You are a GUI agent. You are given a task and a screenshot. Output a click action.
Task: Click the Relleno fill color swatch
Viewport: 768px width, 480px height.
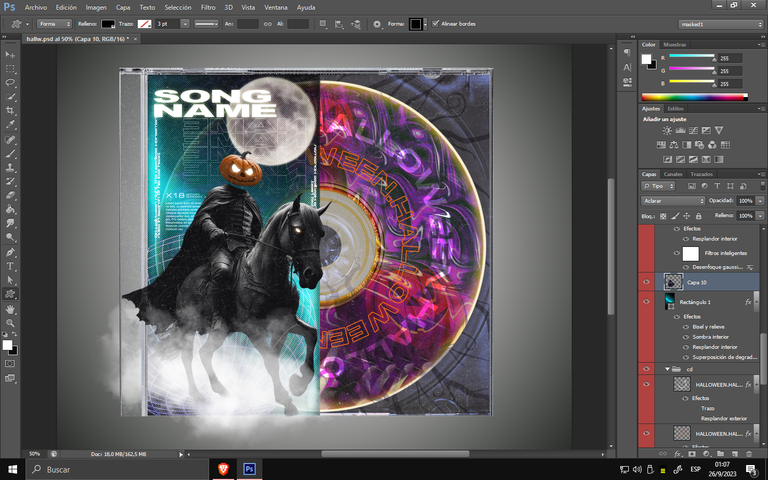(x=108, y=24)
